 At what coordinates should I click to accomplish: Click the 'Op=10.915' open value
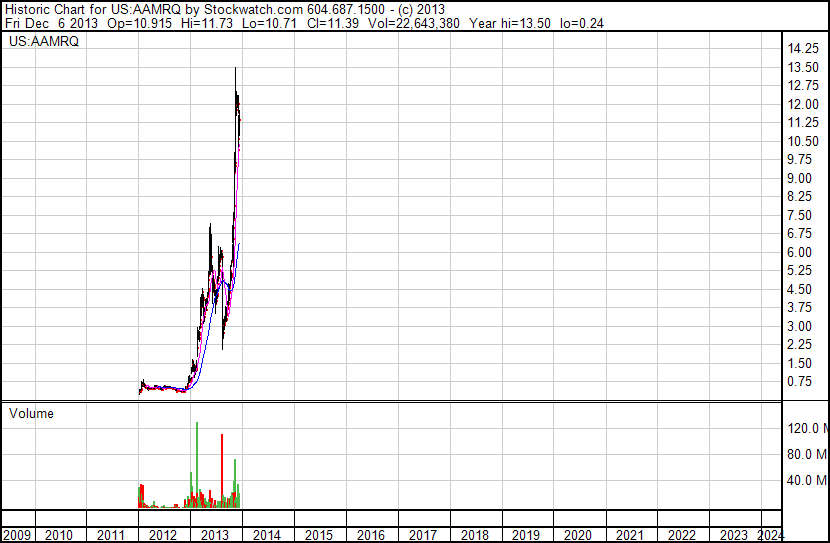[x=139, y=23]
